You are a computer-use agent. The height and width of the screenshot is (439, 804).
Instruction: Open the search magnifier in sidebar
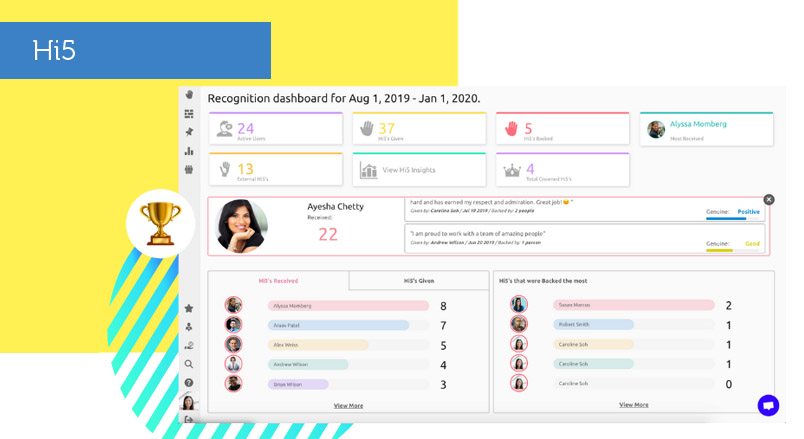point(189,364)
